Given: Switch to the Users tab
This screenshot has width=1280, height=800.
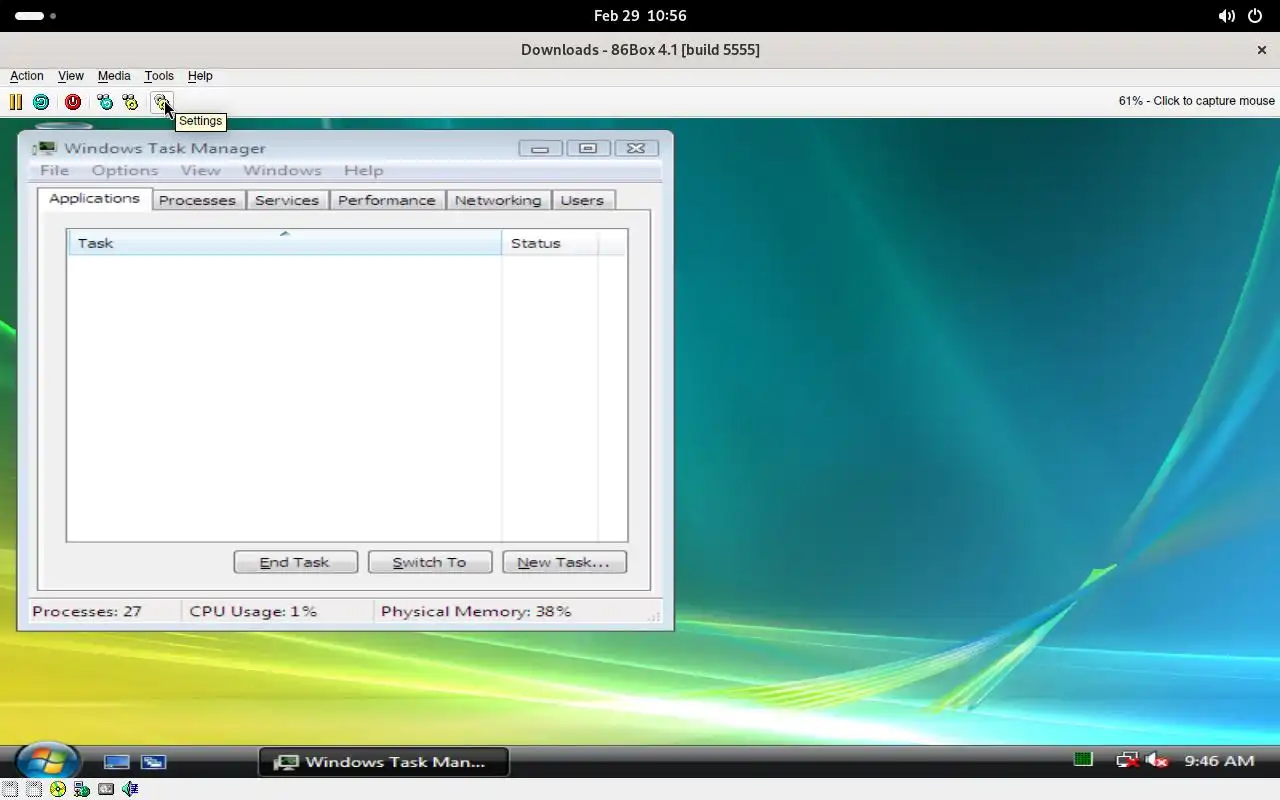Looking at the screenshot, I should click(x=582, y=200).
